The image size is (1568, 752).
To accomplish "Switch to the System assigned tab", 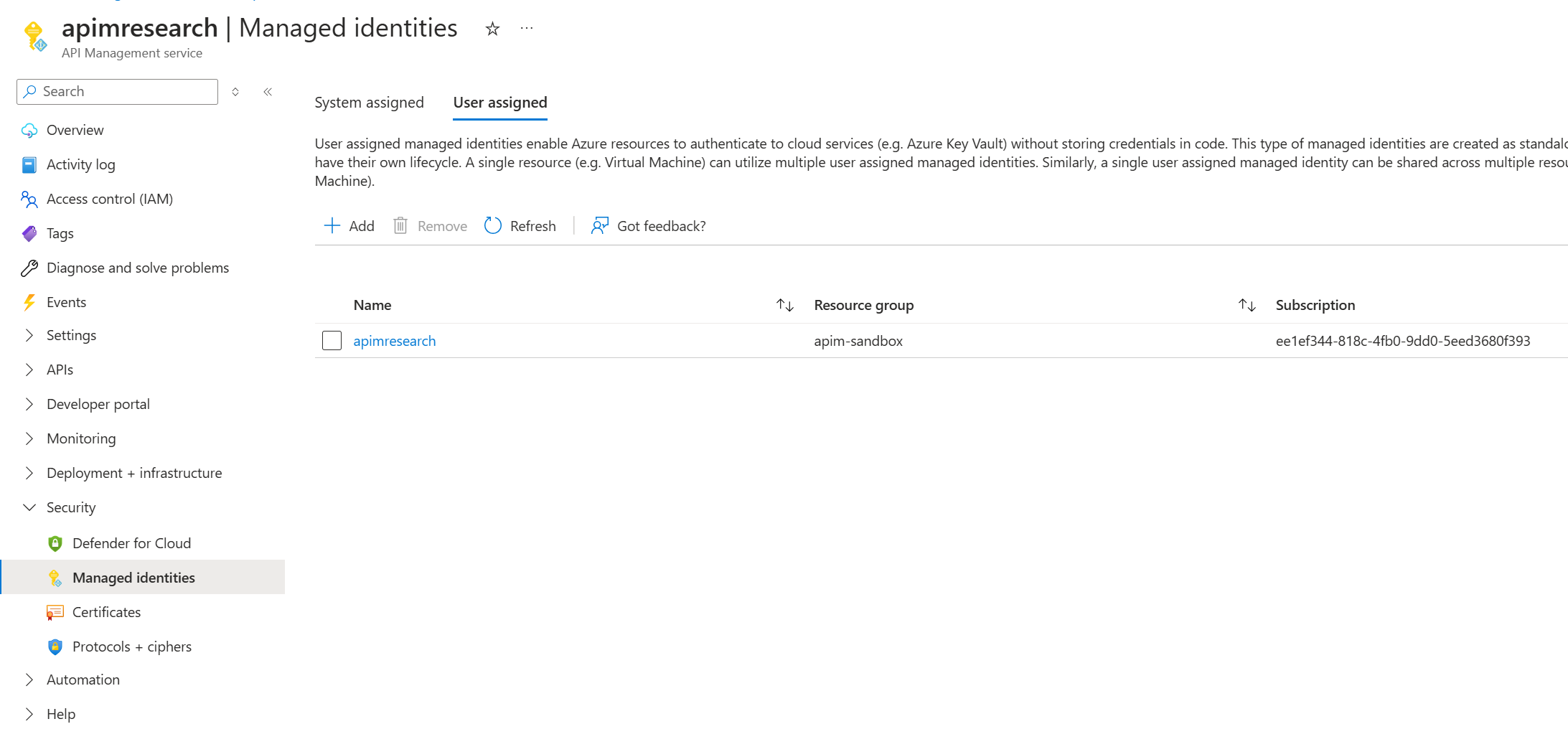I will click(x=369, y=103).
